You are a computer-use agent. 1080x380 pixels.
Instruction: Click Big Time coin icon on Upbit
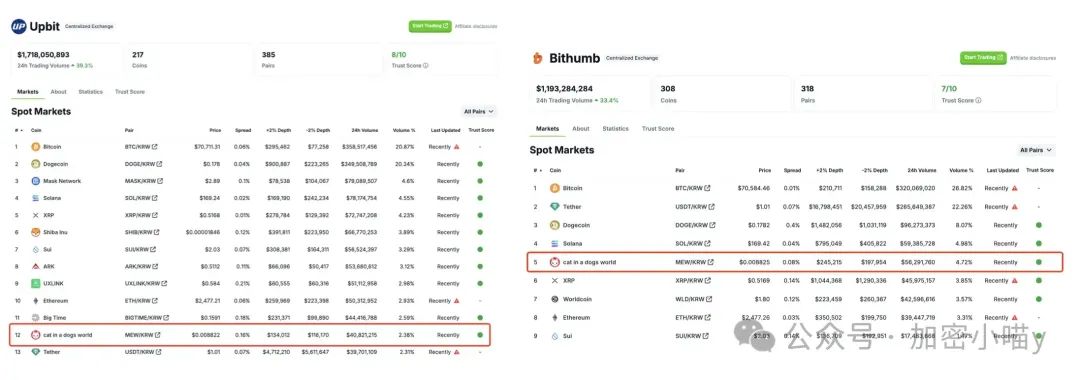[x=36, y=318]
